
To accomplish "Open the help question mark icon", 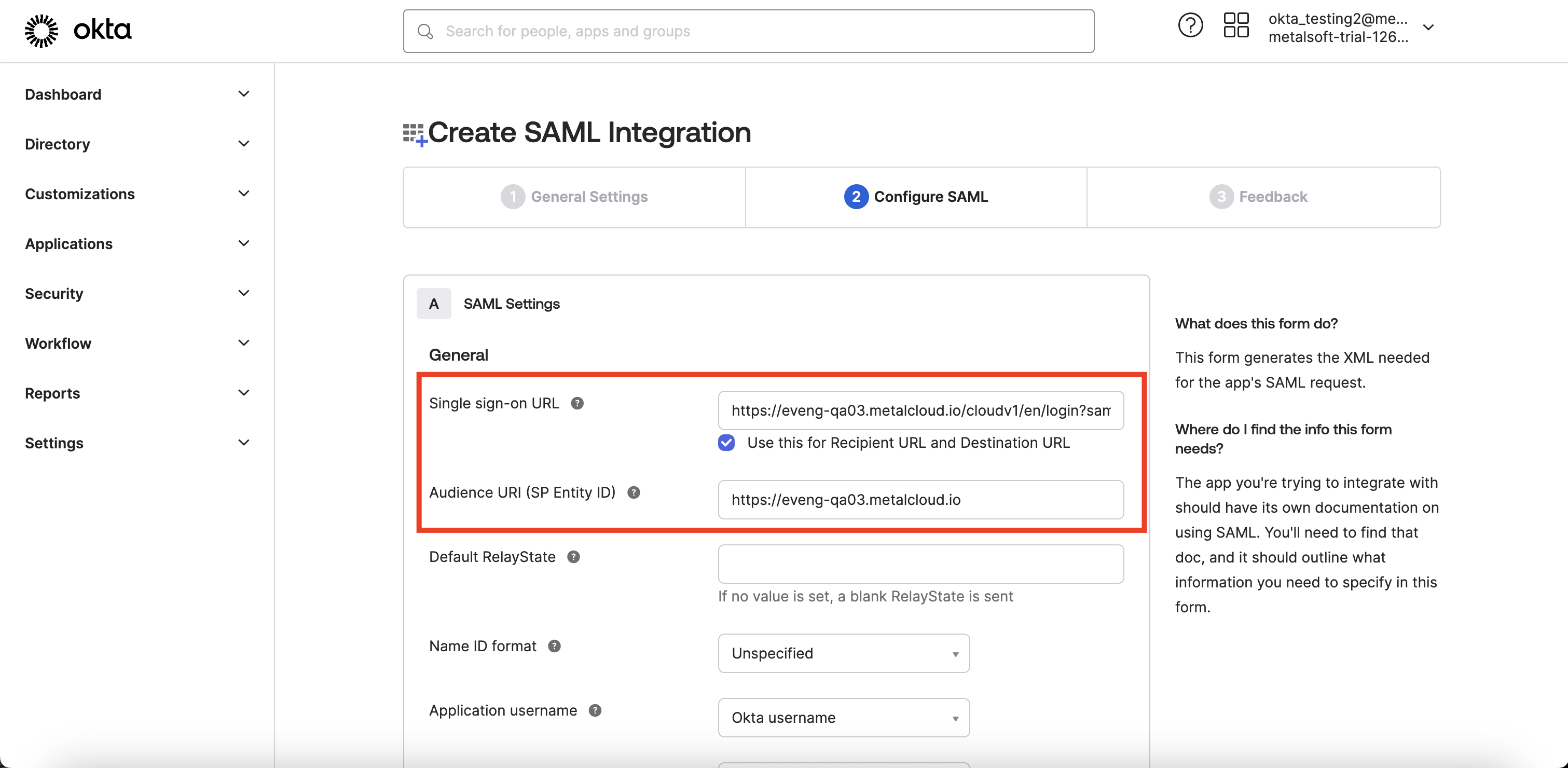I will point(1190,25).
